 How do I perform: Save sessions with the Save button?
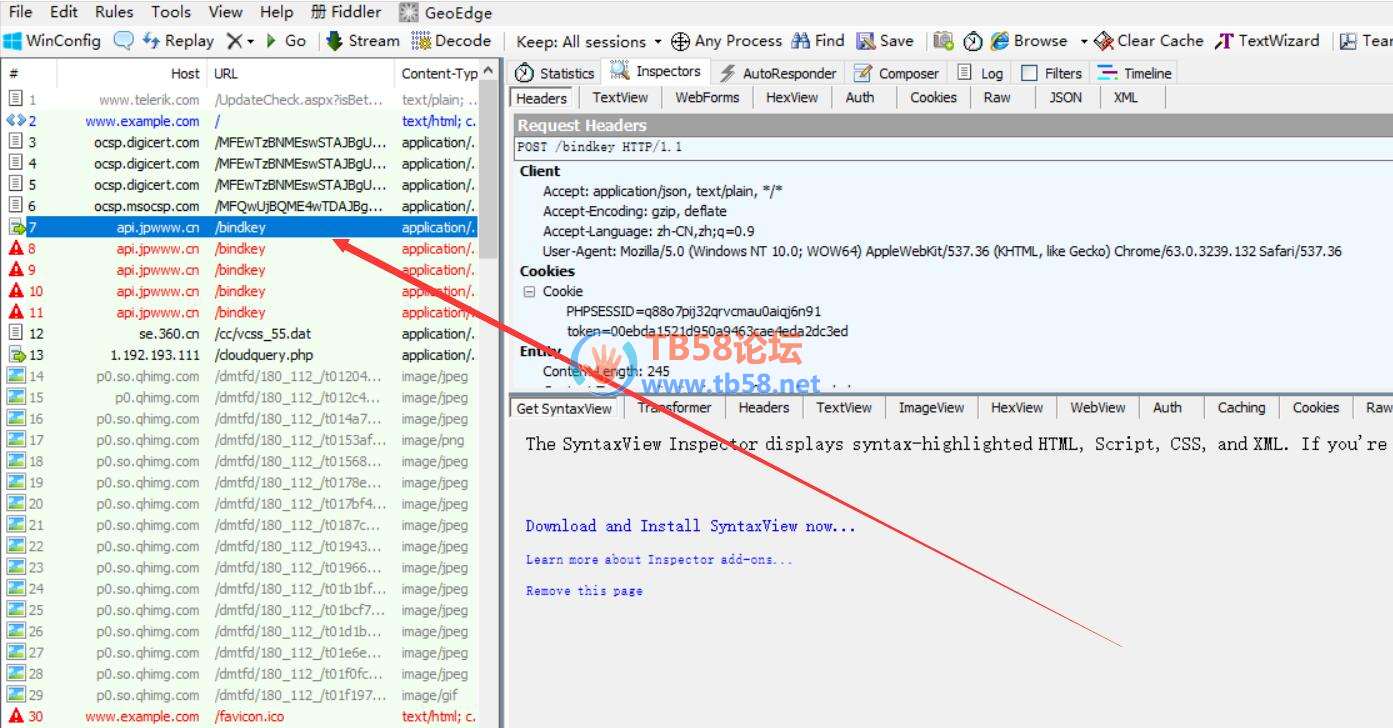point(885,41)
